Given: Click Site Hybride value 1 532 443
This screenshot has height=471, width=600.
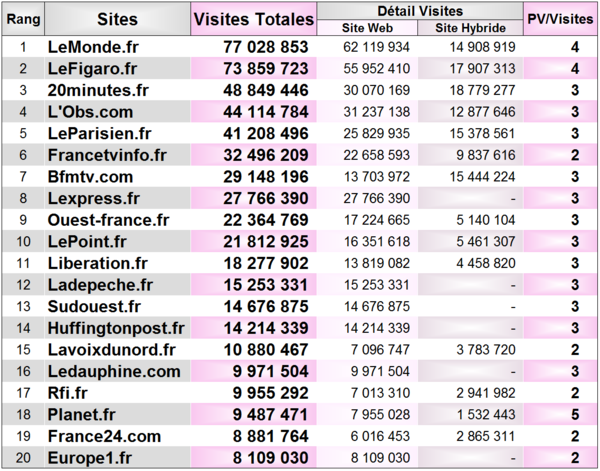Looking at the screenshot, I should pyautogui.click(x=486, y=415).
